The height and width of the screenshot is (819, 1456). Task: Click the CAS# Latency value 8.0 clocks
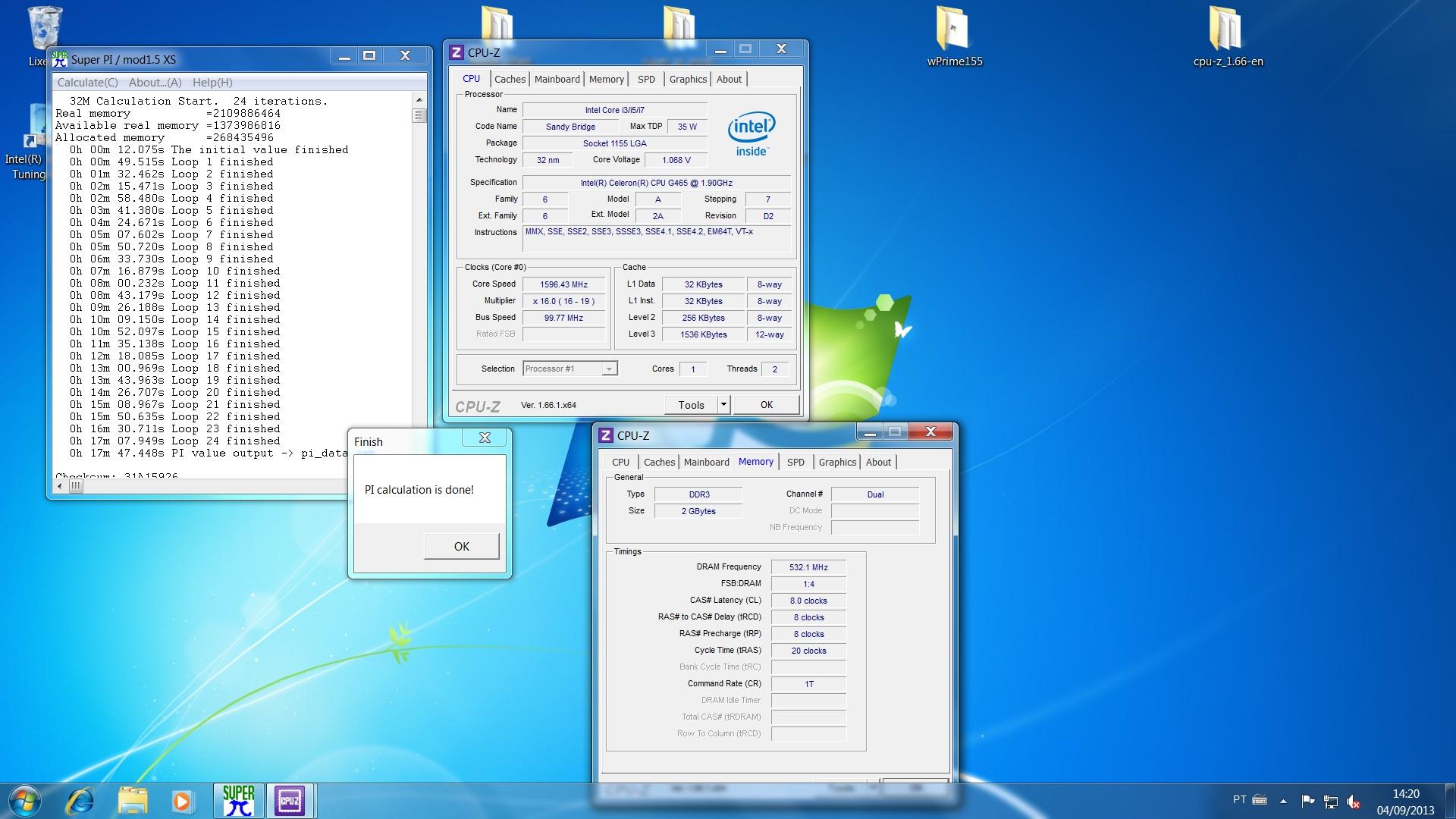[808, 601]
